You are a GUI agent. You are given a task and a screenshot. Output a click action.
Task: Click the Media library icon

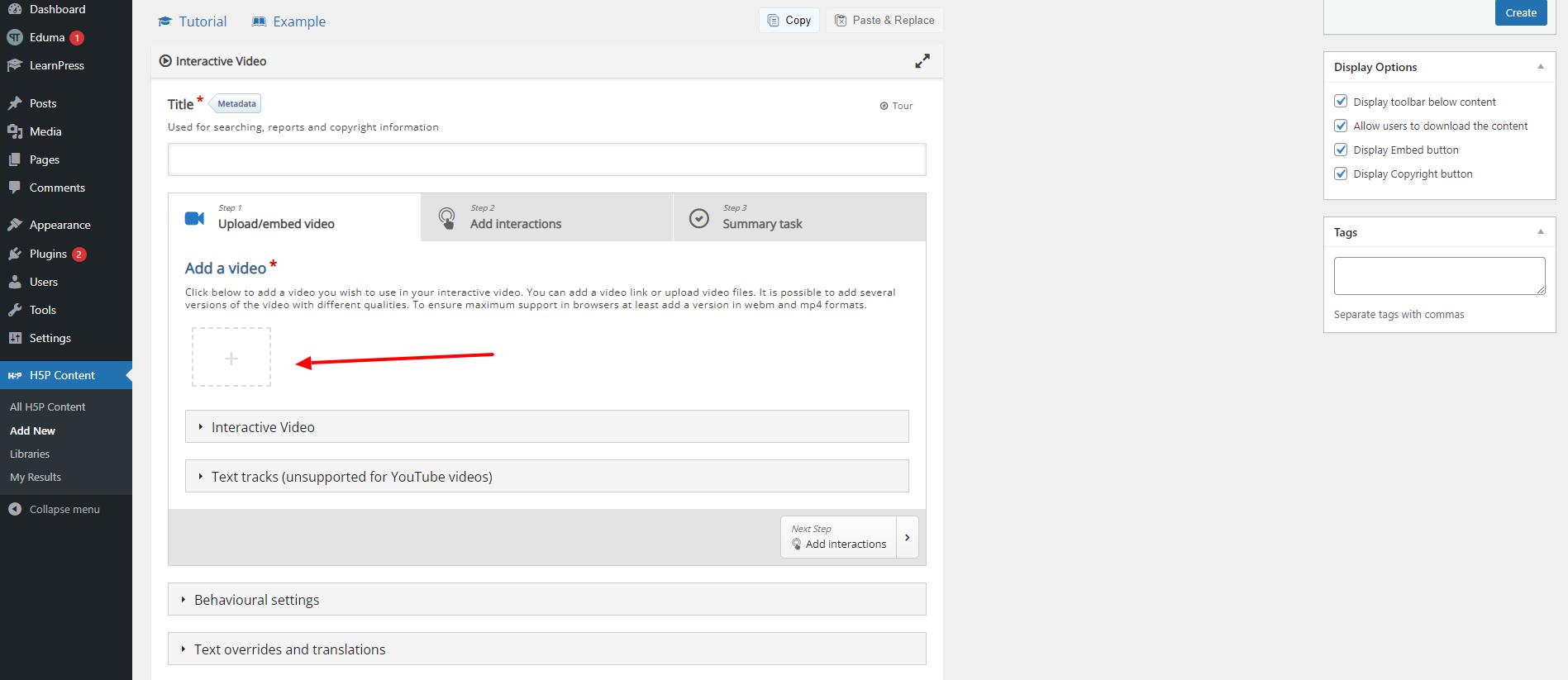15,131
